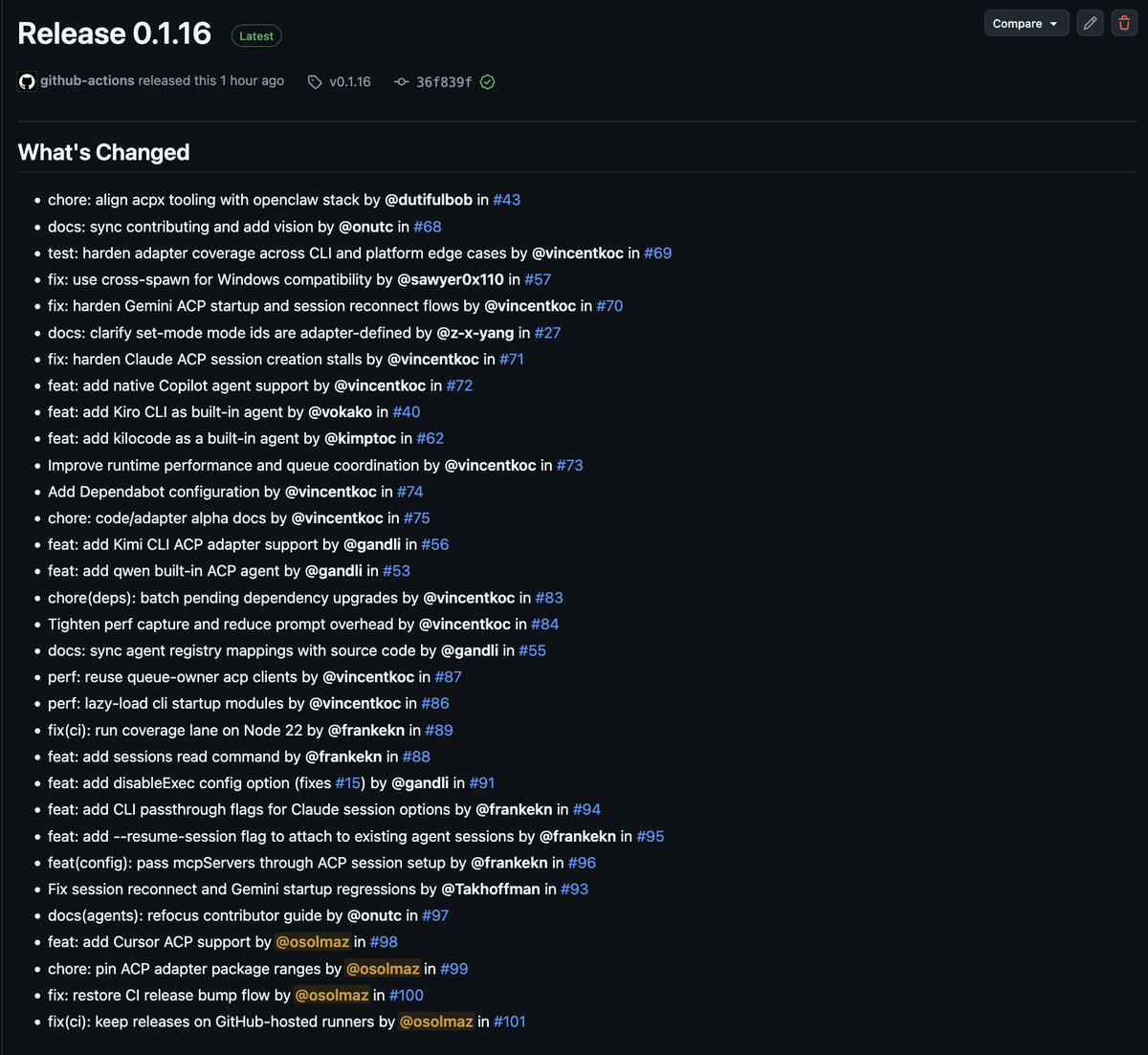Click the tag icon beside v0.1.16
This screenshot has height=1055, width=1148.
[x=315, y=82]
